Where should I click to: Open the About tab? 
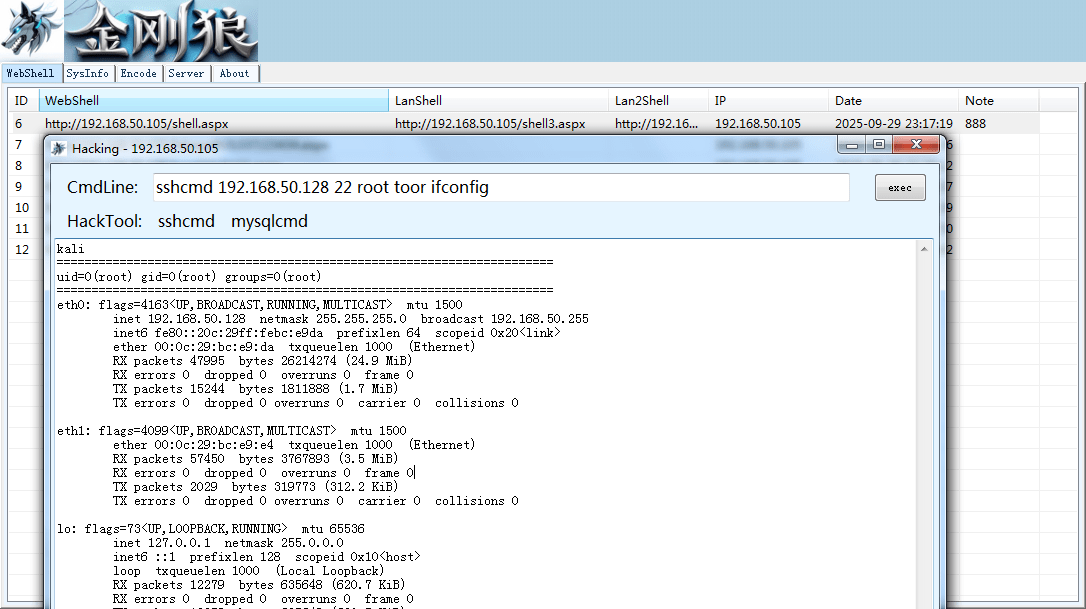point(234,73)
